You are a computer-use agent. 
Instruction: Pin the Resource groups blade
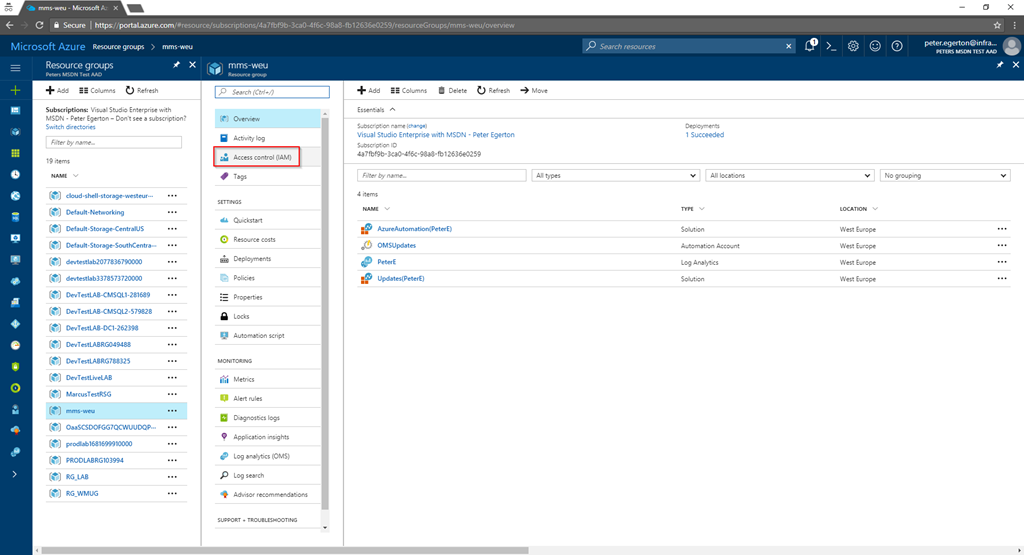point(177,65)
